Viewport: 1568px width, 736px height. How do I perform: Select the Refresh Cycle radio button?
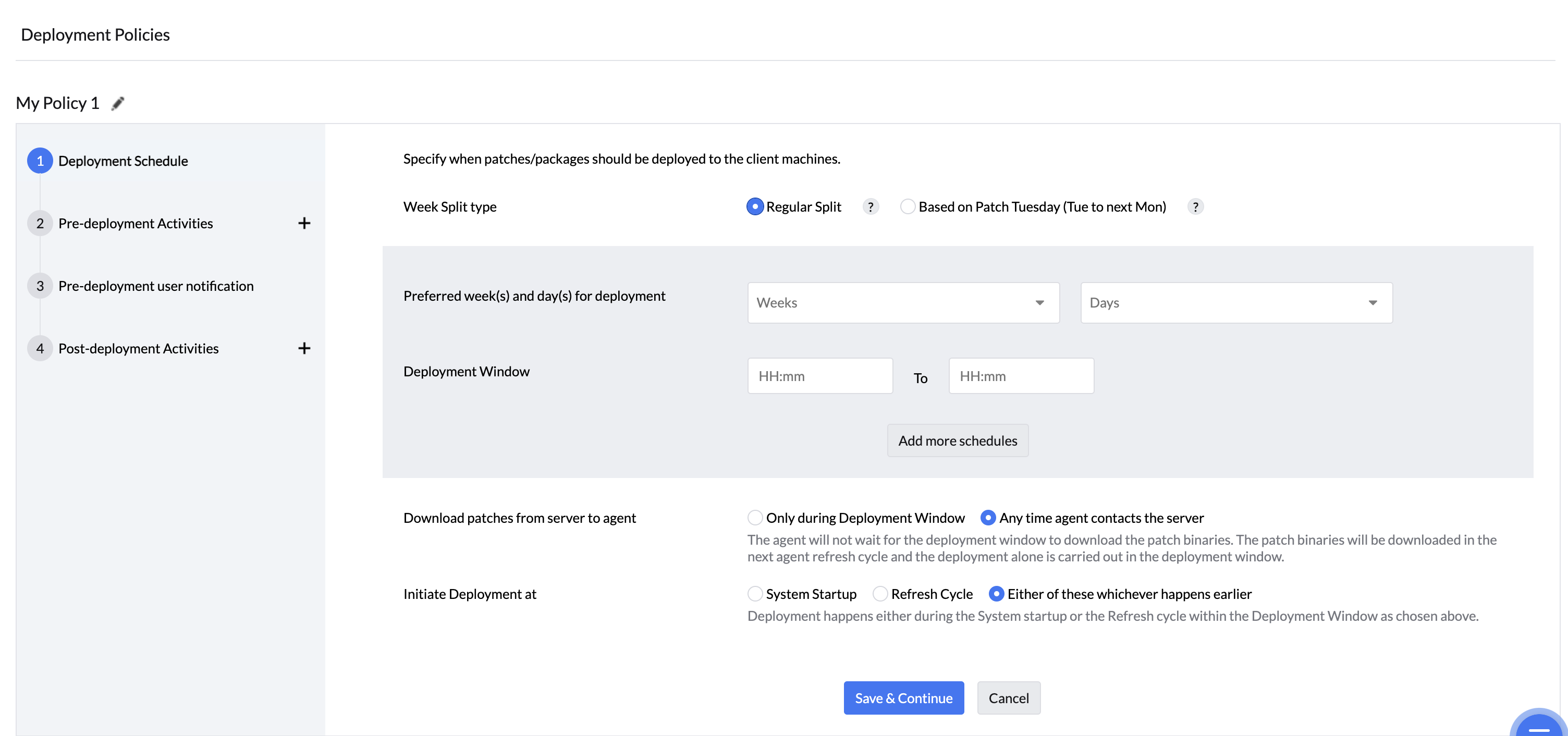pyautogui.click(x=880, y=594)
